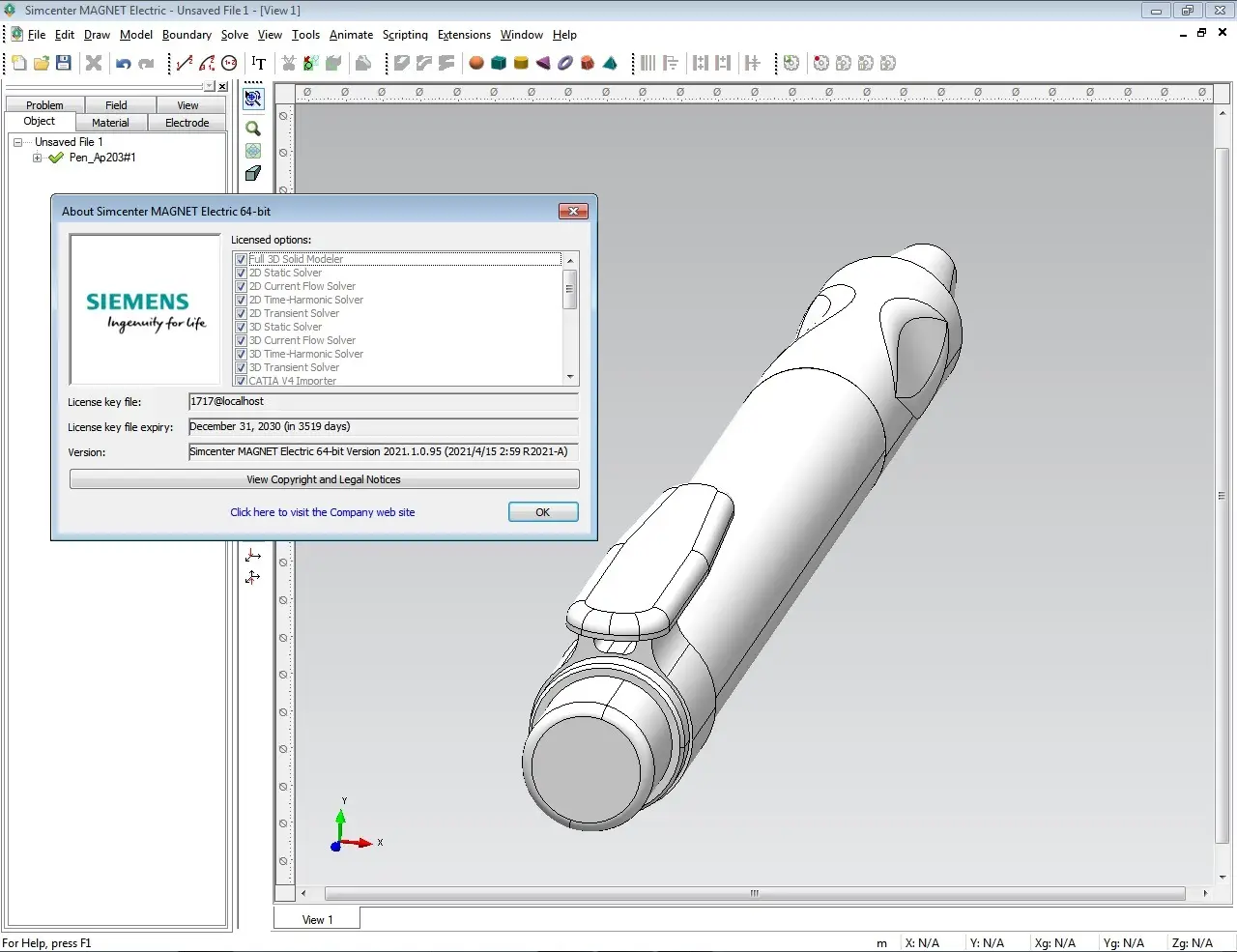The height and width of the screenshot is (952, 1237).
Task: Switch to the Material tab
Action: pyautogui.click(x=110, y=123)
